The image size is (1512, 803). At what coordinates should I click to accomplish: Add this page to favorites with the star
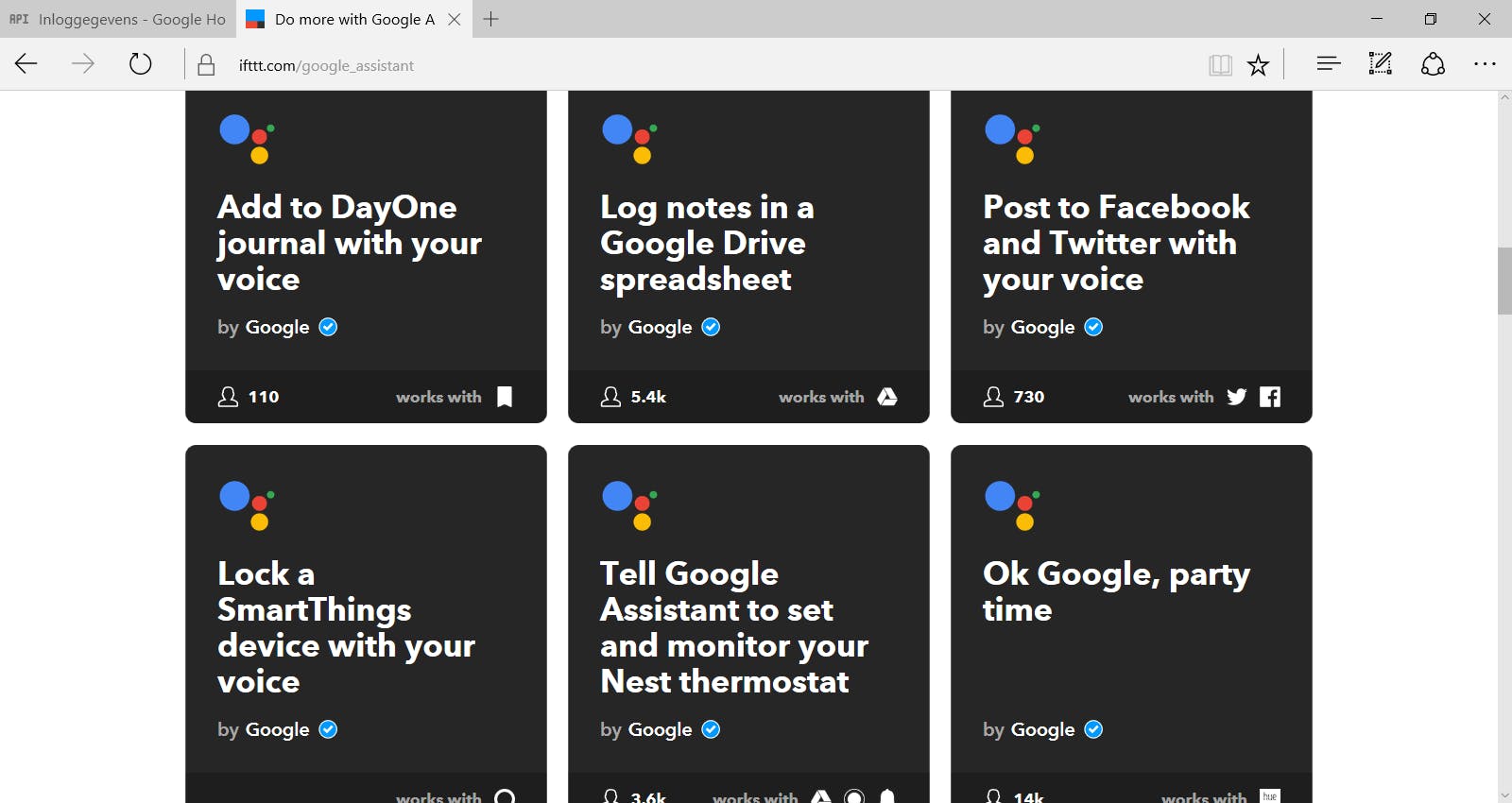pyautogui.click(x=1258, y=65)
